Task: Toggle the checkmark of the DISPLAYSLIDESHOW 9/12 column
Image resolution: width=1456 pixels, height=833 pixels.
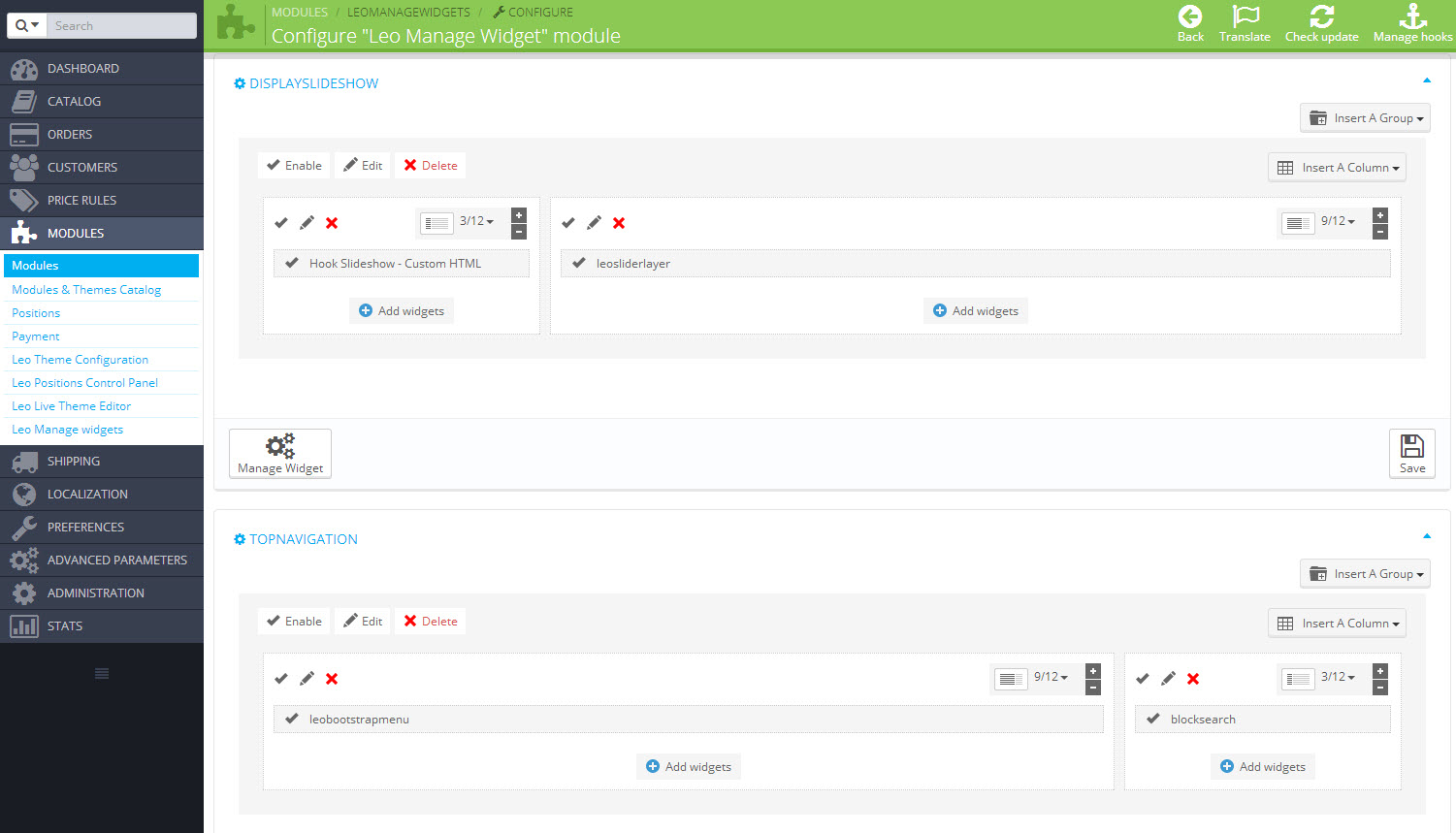Action: pos(568,223)
